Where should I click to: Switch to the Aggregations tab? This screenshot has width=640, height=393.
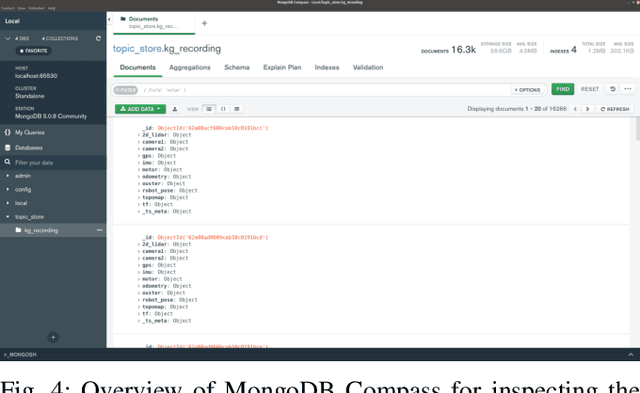(x=190, y=67)
